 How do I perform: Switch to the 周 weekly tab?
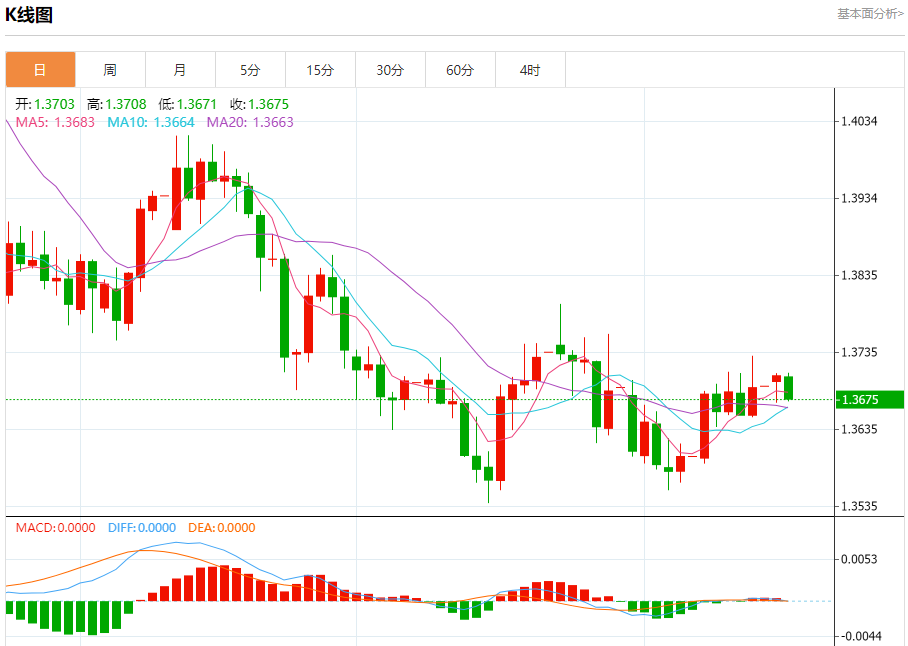point(110,70)
